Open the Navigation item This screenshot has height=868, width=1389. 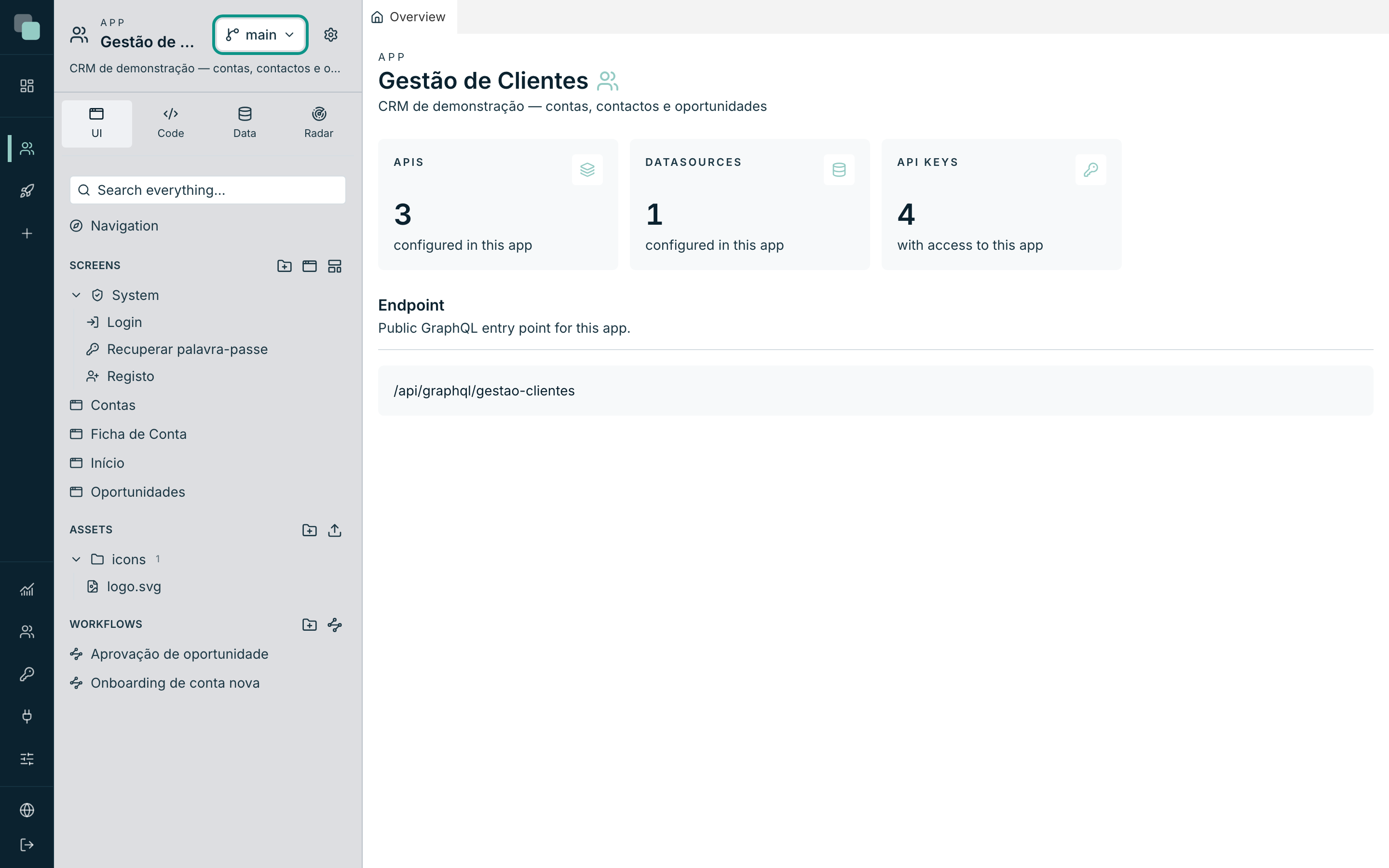point(208,226)
